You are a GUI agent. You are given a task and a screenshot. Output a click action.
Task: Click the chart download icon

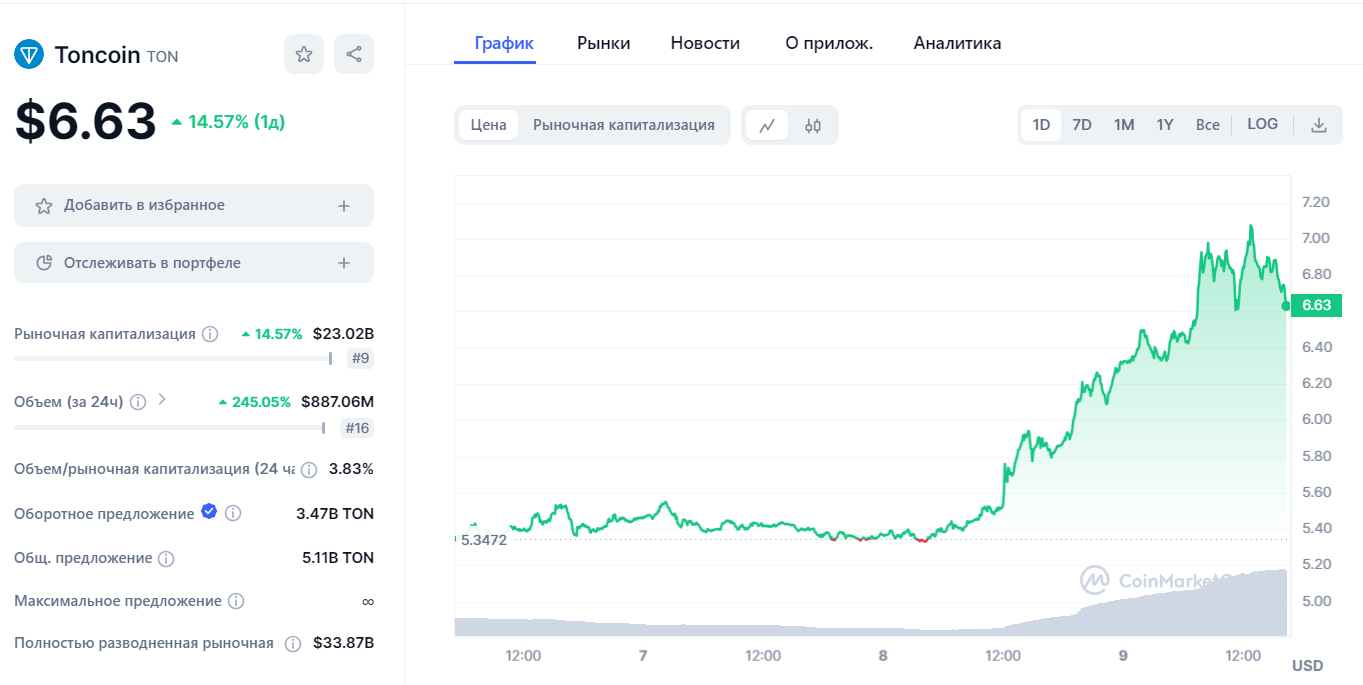click(1317, 124)
